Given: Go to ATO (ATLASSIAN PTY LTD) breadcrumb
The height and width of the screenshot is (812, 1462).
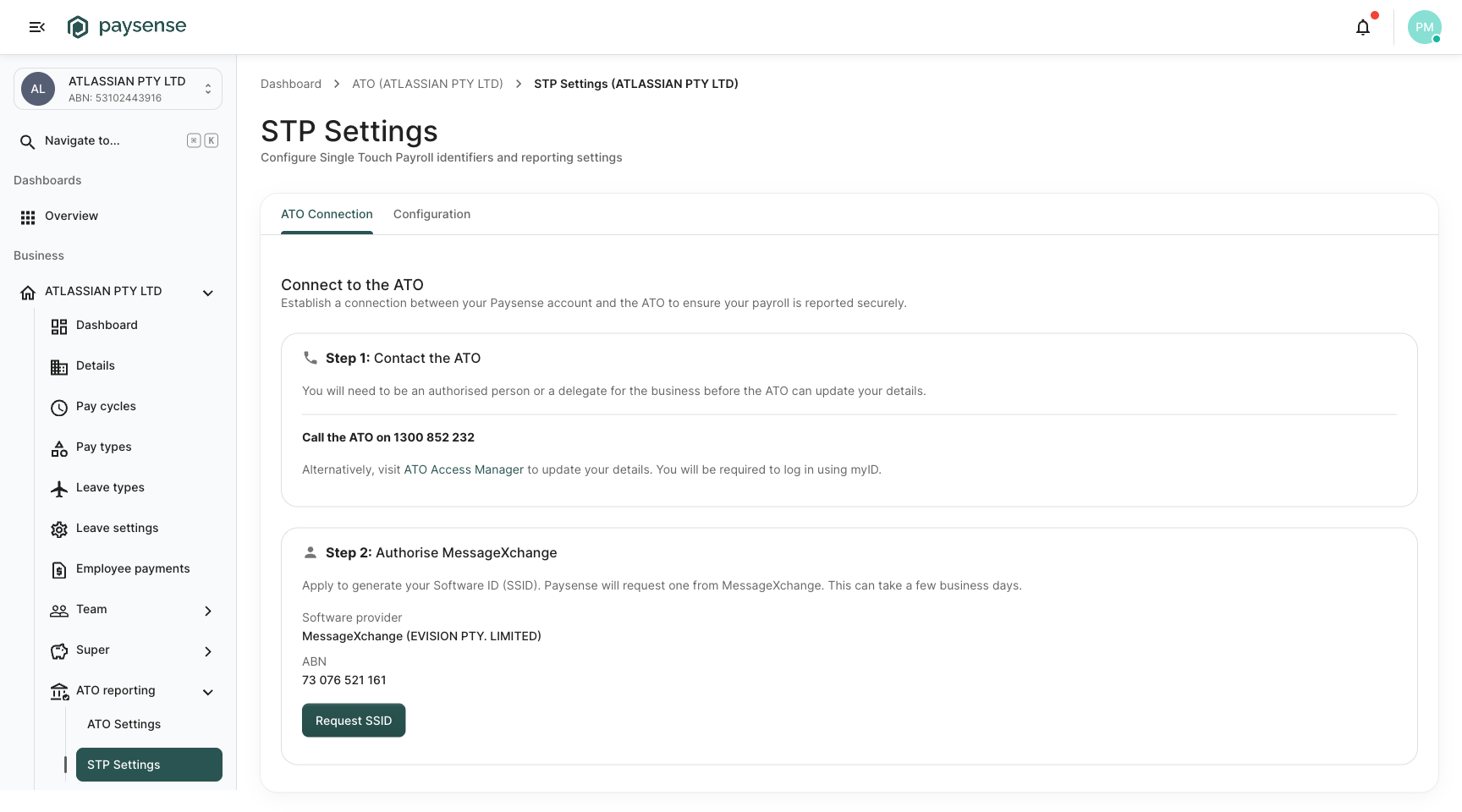Looking at the screenshot, I should (x=427, y=84).
